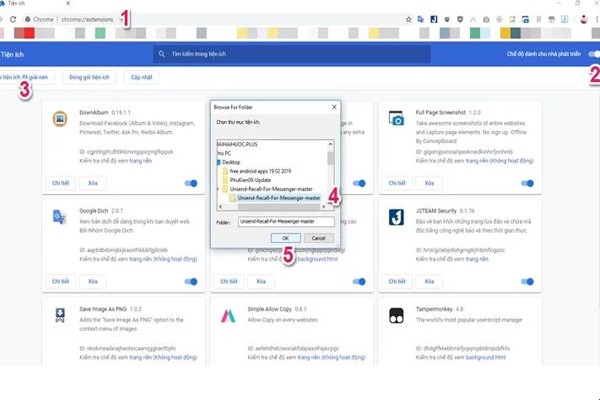This screenshot has height=400, width=600.
Task: Click Xóa to remove J2TEAM Security
Action: (x=429, y=282)
